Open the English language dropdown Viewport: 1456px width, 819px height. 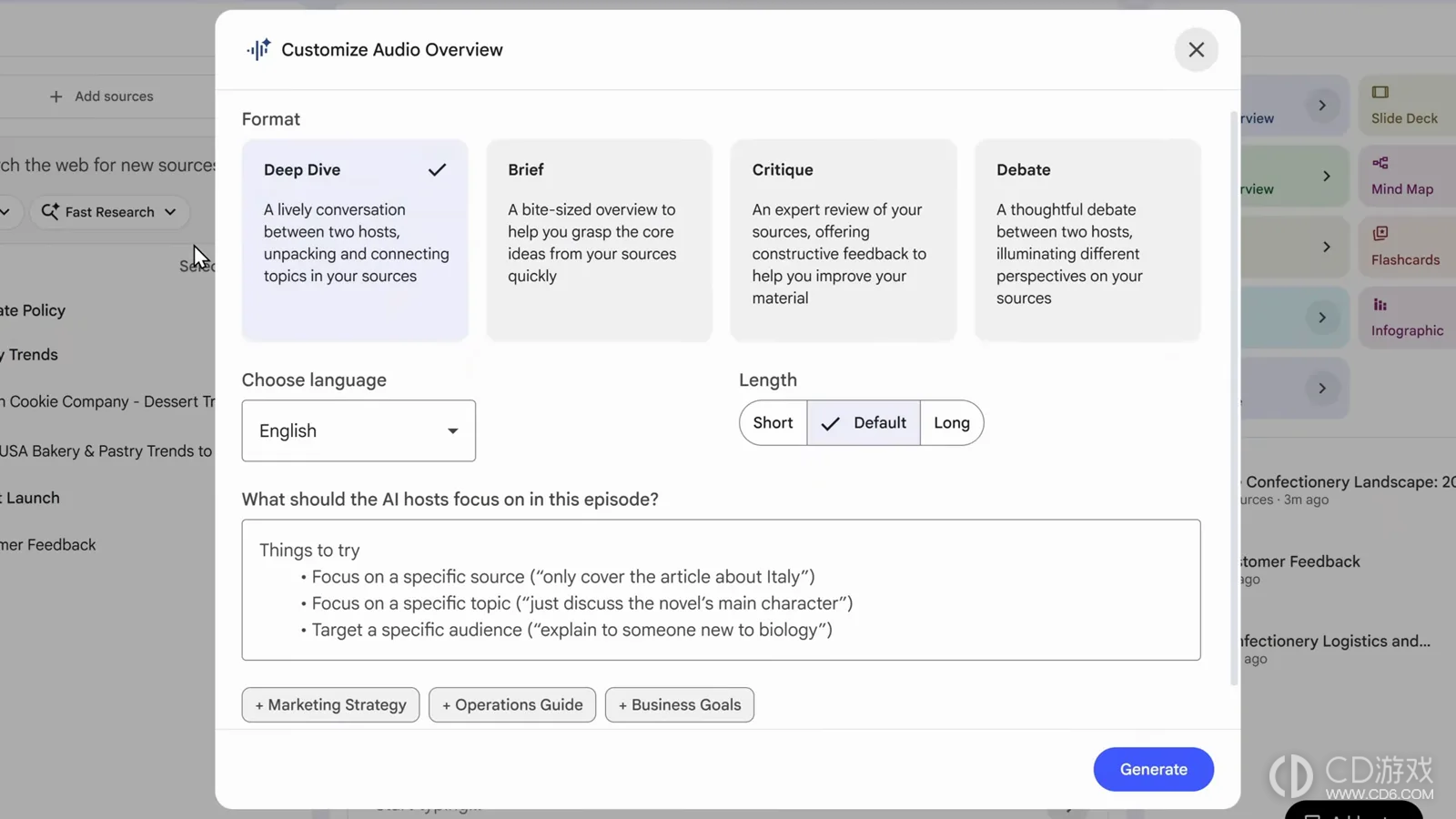pyautogui.click(x=359, y=430)
